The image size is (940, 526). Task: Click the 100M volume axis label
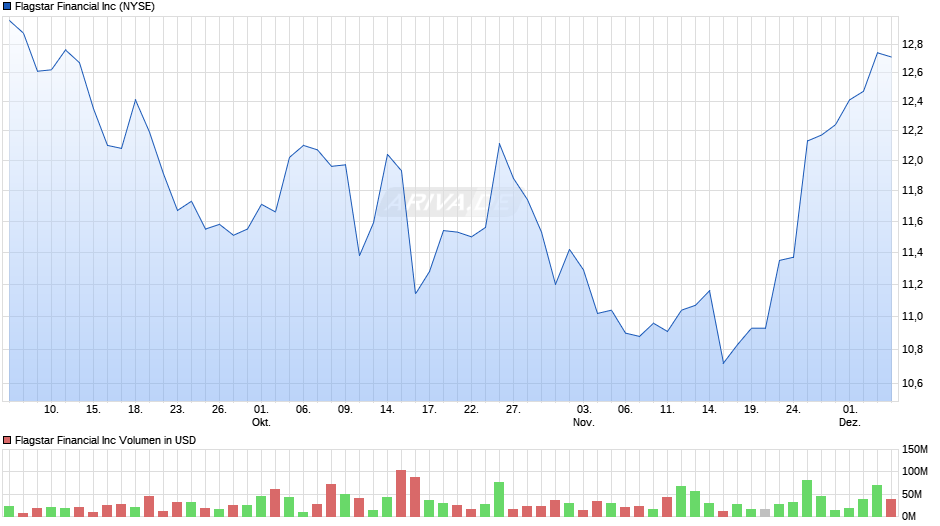click(x=915, y=471)
